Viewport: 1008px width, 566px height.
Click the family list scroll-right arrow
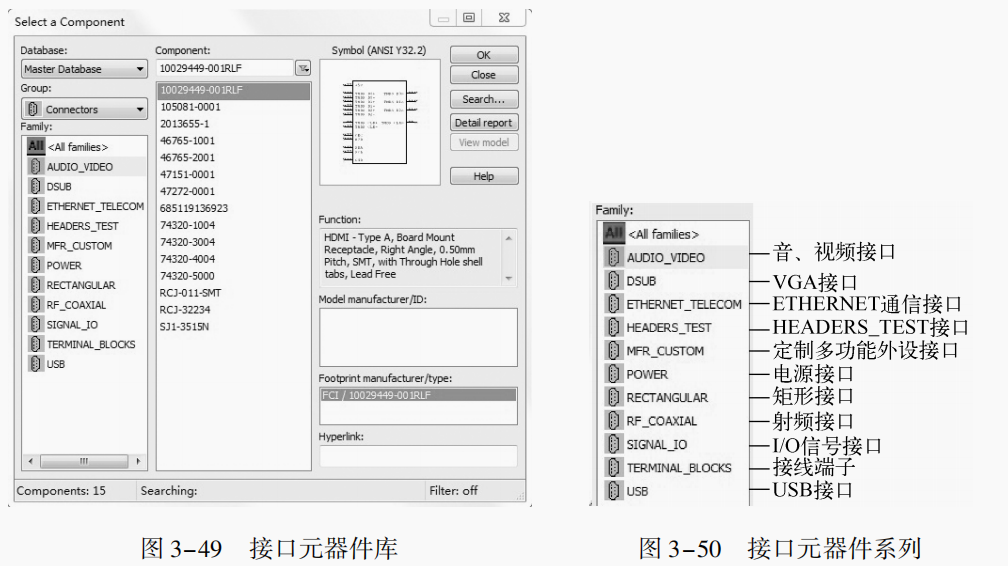138,461
